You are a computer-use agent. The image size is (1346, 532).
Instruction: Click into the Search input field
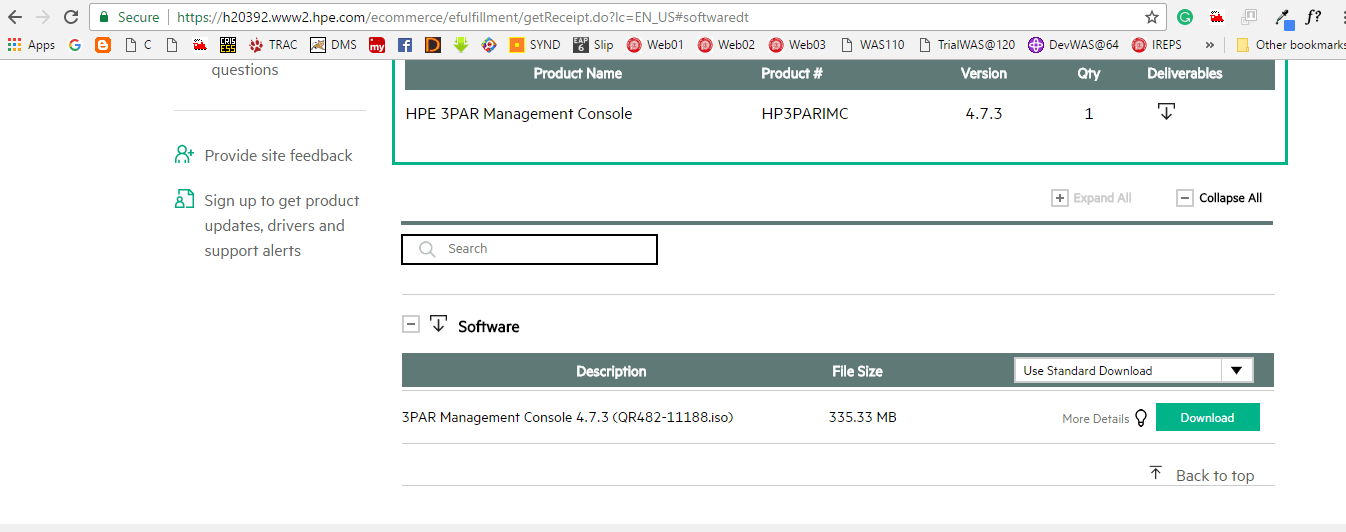point(529,249)
